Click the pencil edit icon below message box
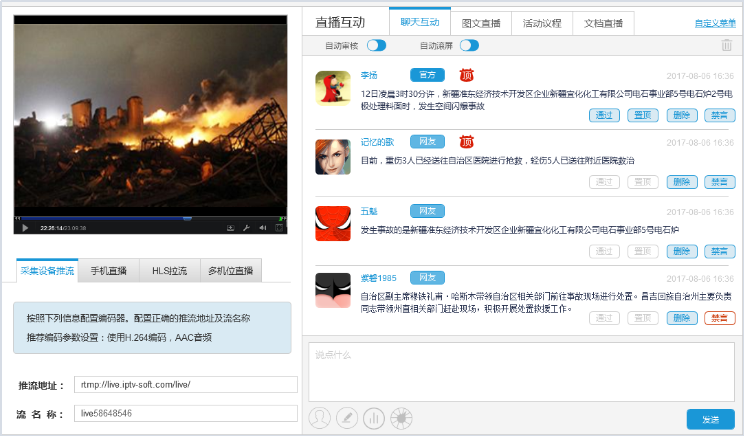744x436 pixels. tap(346, 417)
